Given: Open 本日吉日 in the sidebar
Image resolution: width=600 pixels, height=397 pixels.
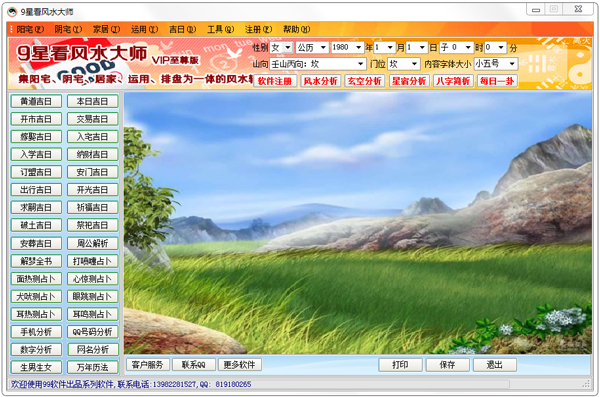Looking at the screenshot, I should coord(93,101).
